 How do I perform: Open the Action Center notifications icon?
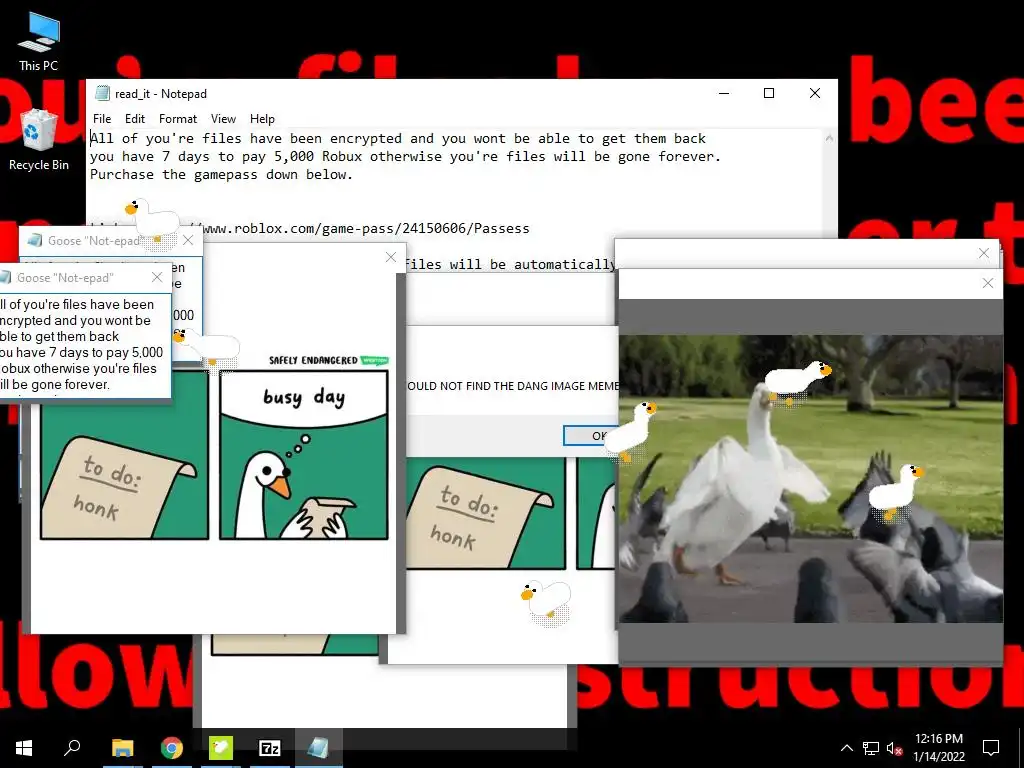coord(991,748)
